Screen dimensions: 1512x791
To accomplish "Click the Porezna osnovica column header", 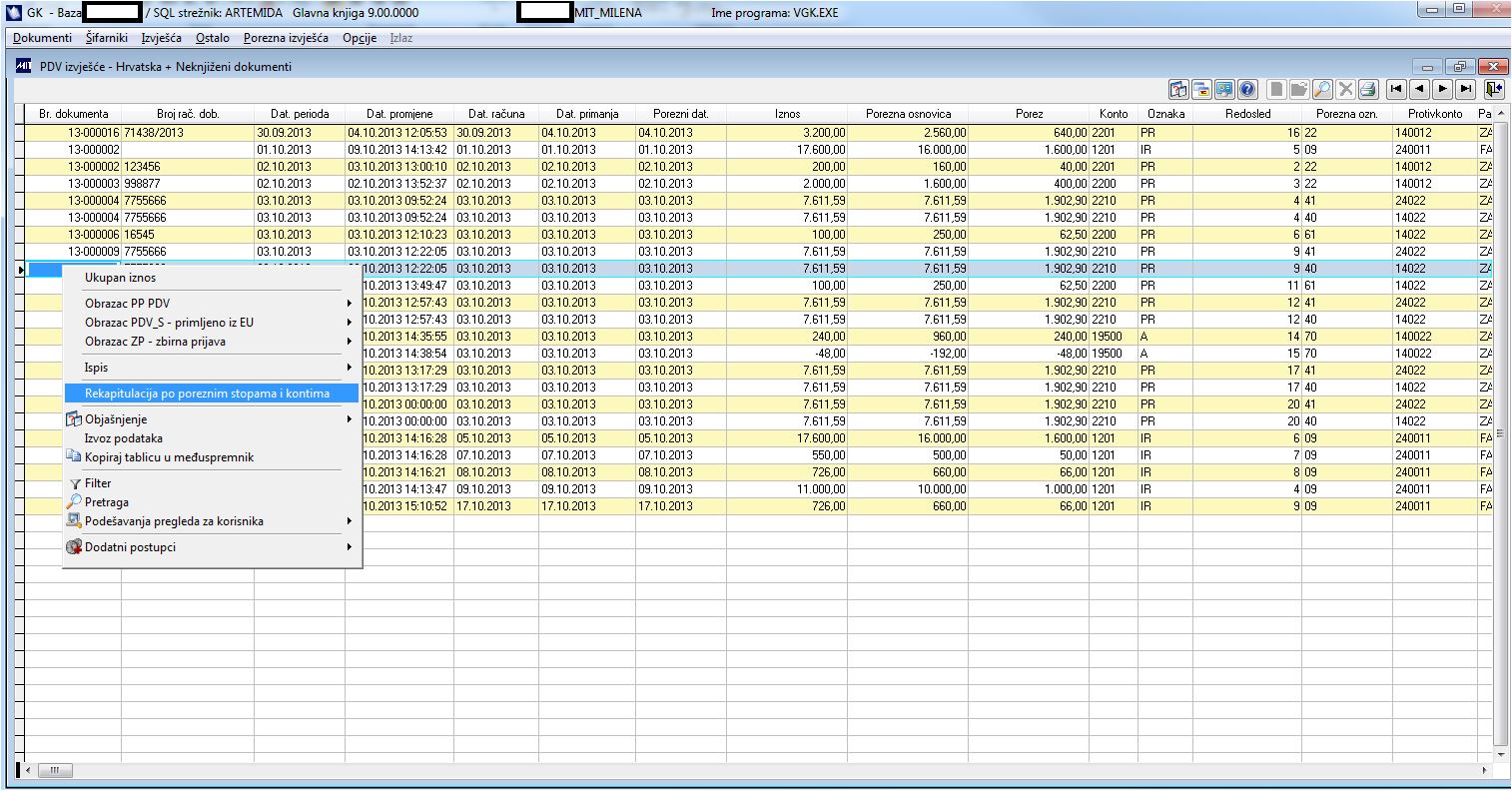I will 909,114.
